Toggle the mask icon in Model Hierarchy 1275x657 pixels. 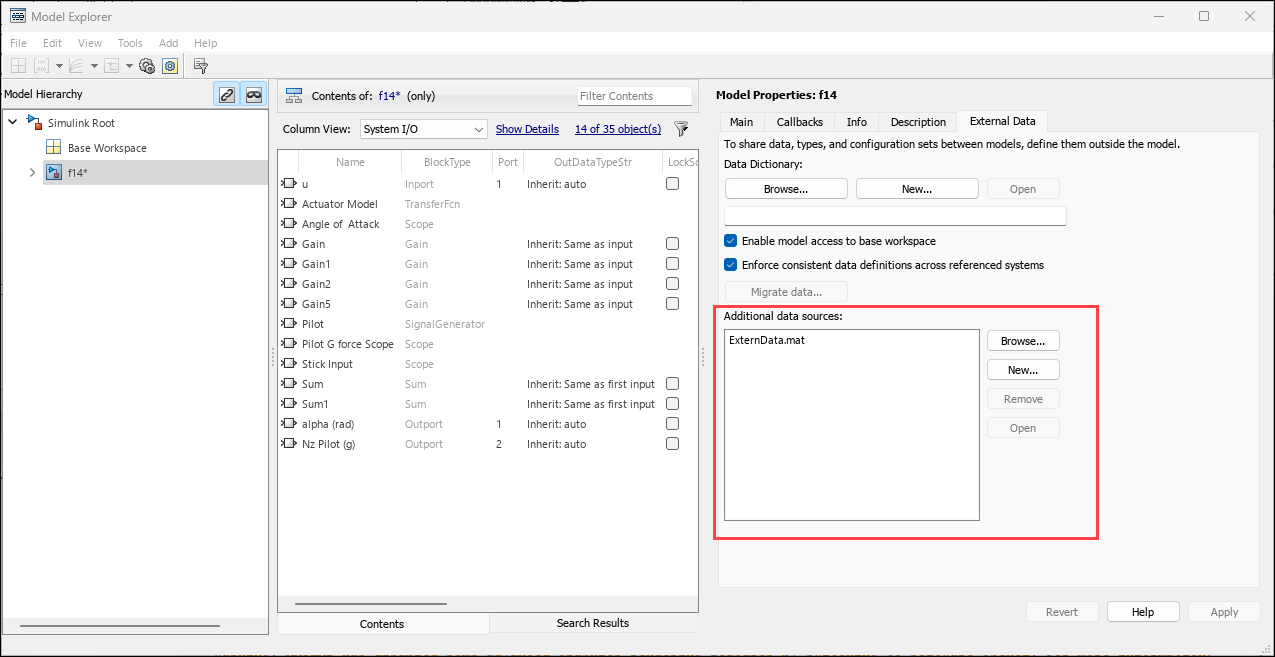point(254,95)
